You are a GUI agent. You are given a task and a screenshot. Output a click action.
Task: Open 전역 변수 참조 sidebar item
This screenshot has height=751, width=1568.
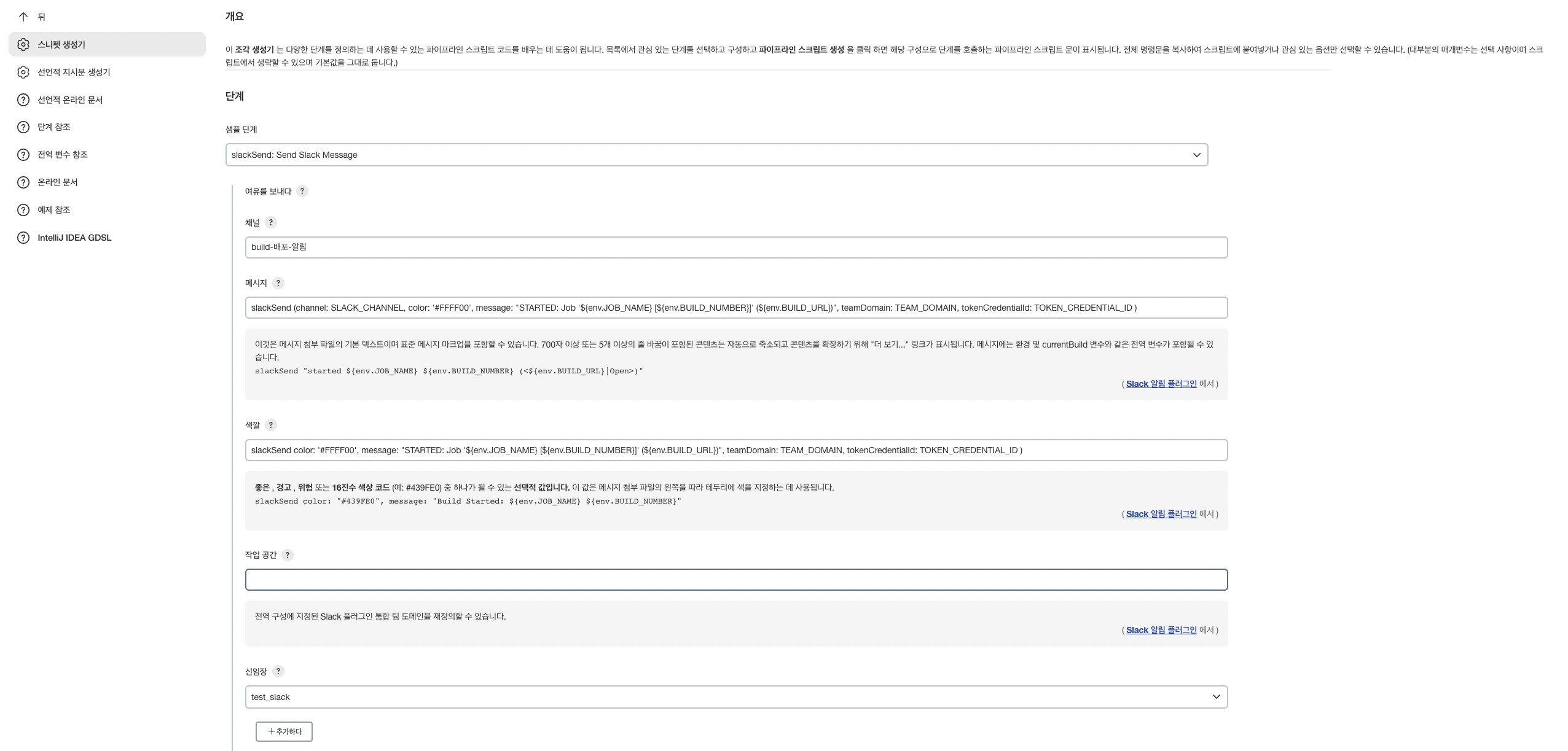point(63,155)
